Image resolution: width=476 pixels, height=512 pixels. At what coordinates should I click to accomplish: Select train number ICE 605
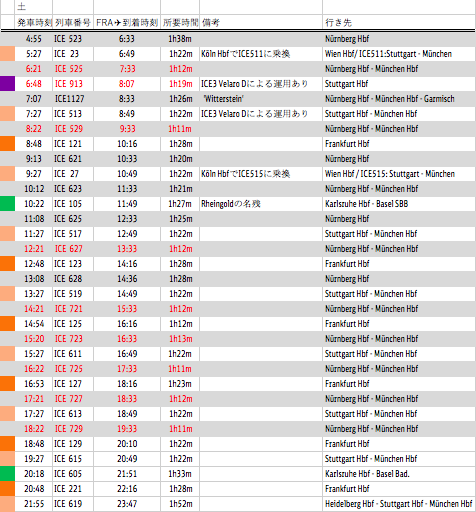coord(68,474)
